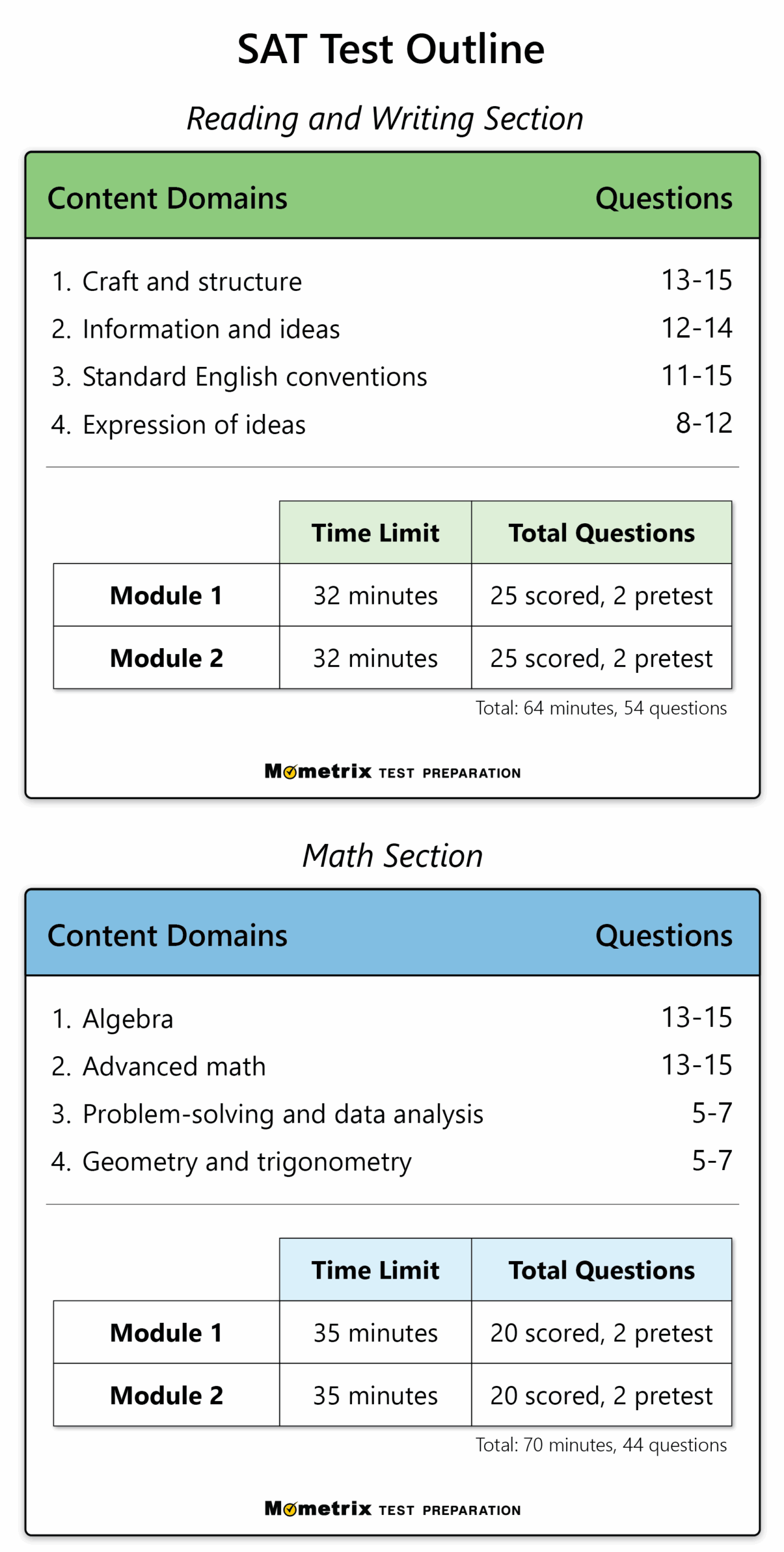Choose Standard English conventions domain
Viewport: 784px width, 1552px height.
254,377
